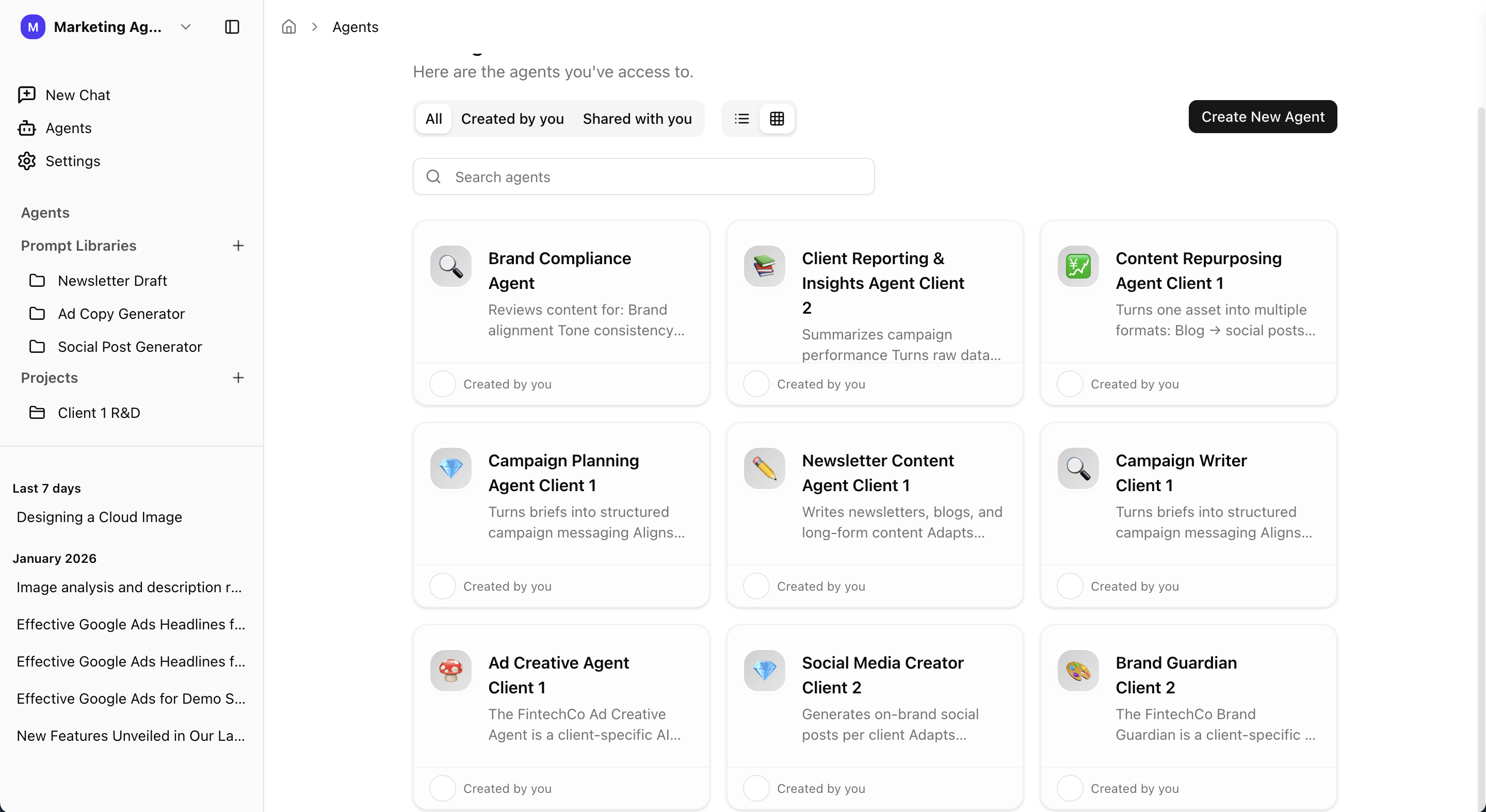Open Agents via the robot icon
This screenshot has height=812, width=1486.
pos(26,128)
